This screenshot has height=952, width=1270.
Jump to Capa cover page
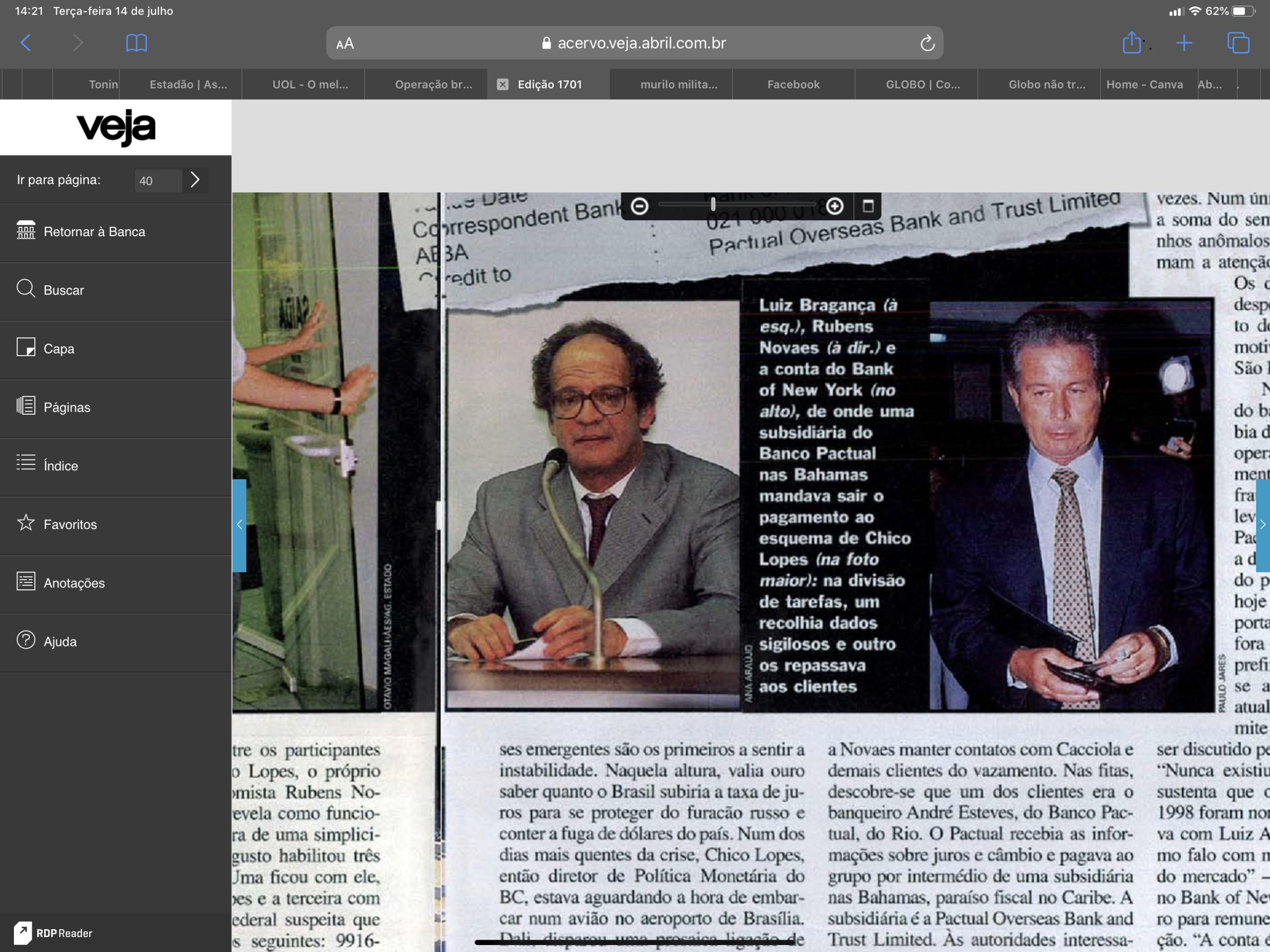[116, 349]
